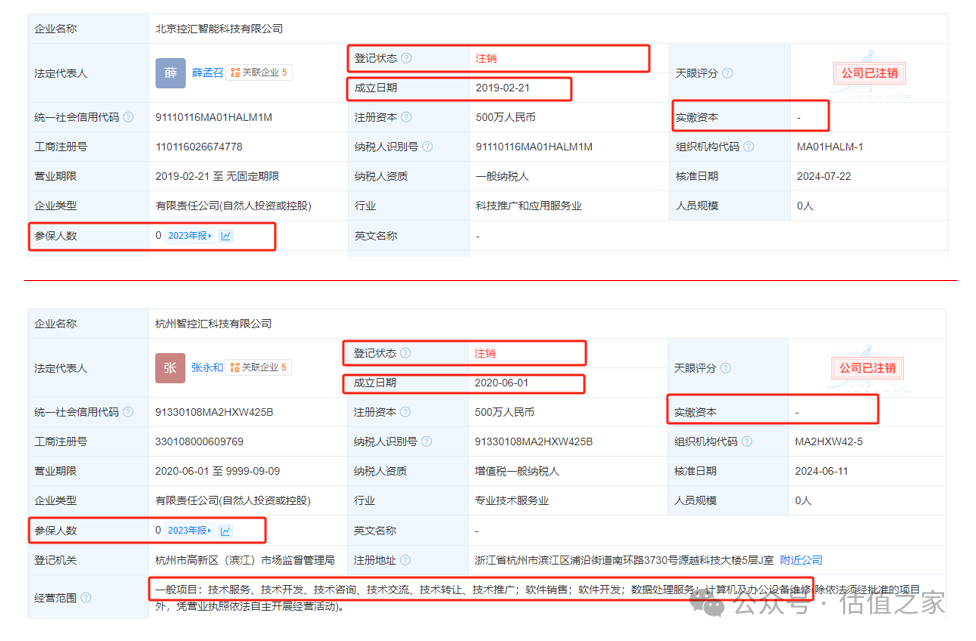Screen dimensions: 976x641
Task: Expand 2023年报 dropdown in Beijing company table
Action: tap(190, 236)
